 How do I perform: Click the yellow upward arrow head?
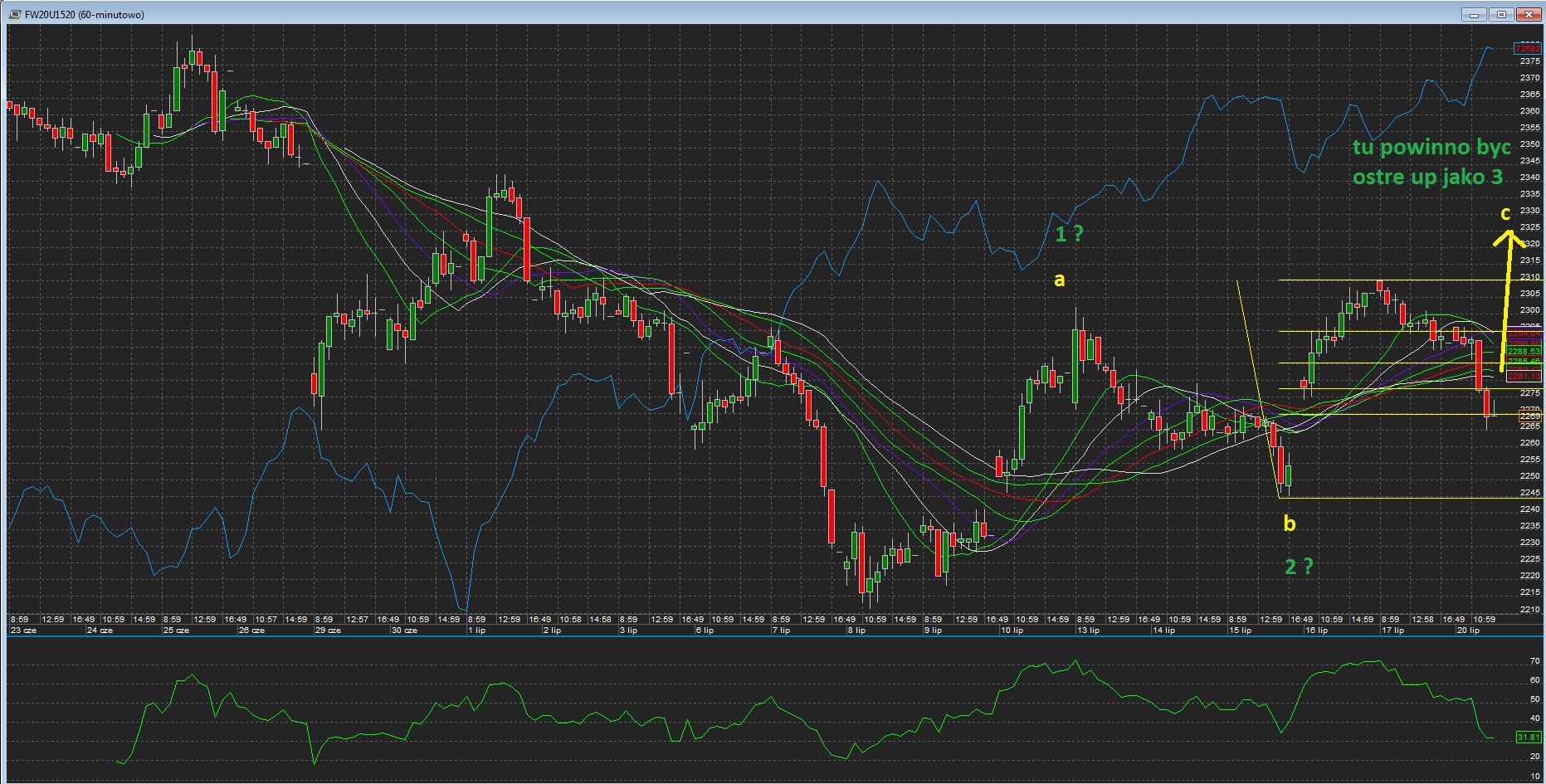pyautogui.click(x=1509, y=237)
